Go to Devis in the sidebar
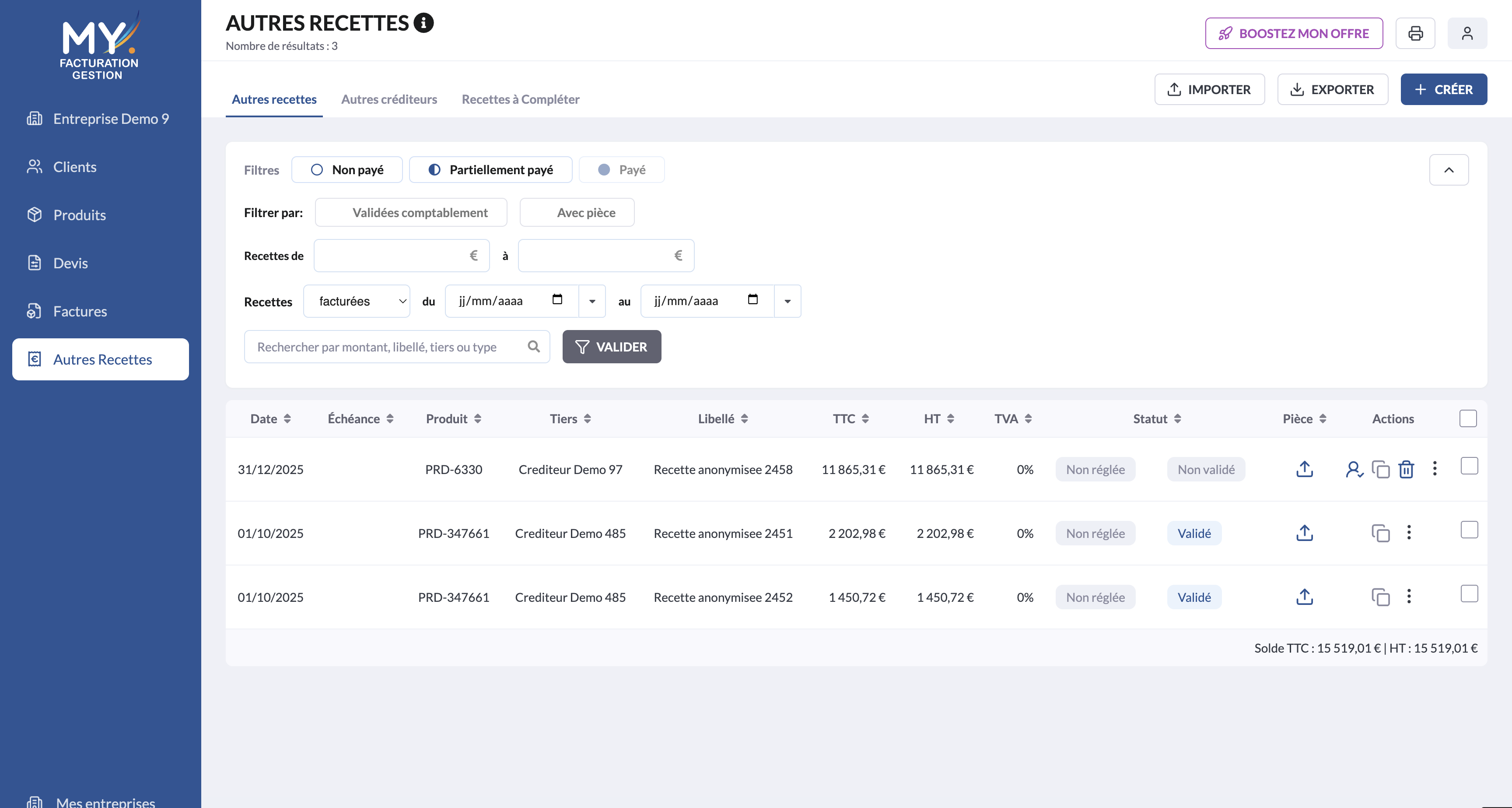 point(100,263)
